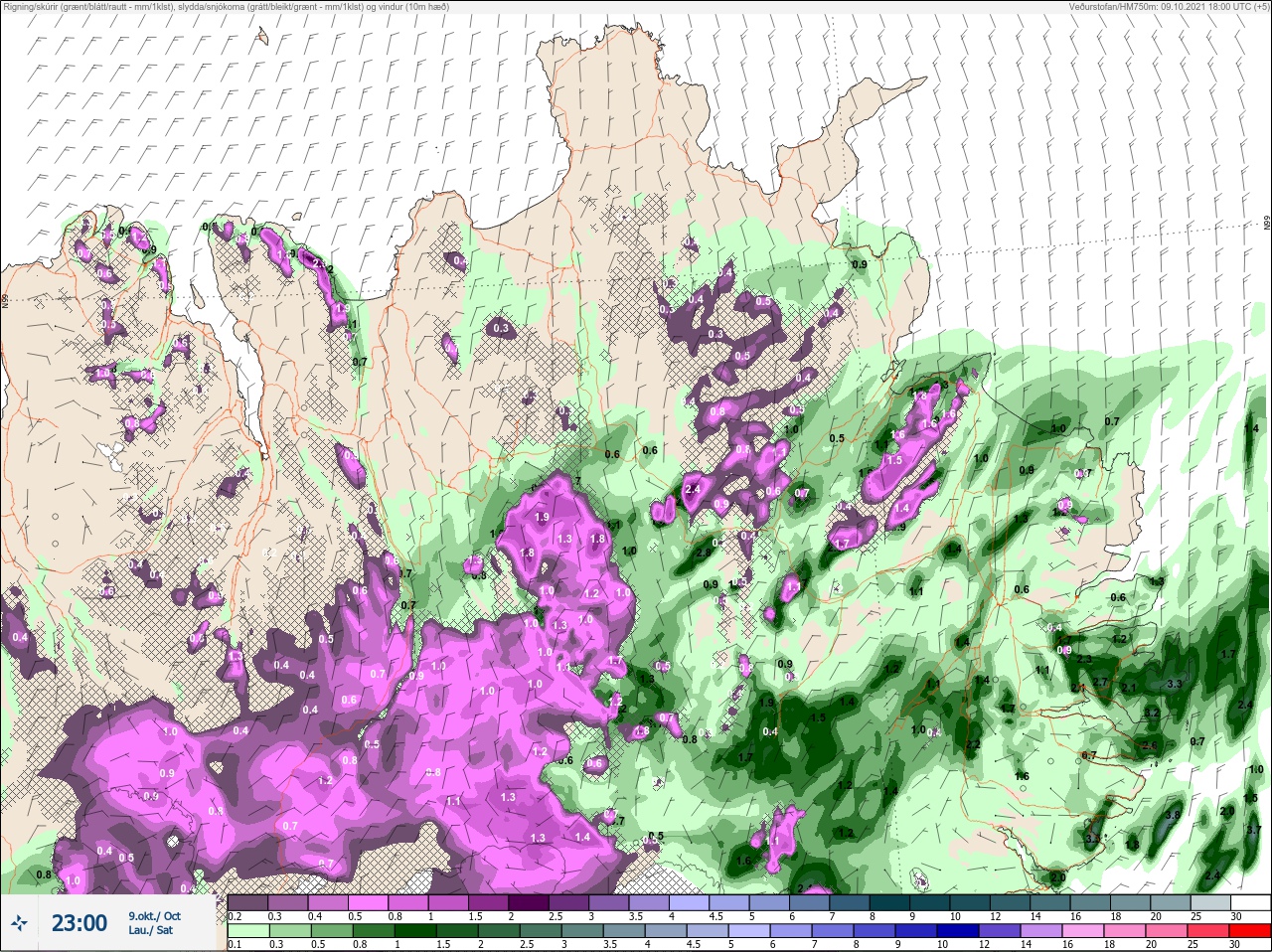Click the Veðurstofan/HM750m model run timestamp

(x=1169, y=6)
